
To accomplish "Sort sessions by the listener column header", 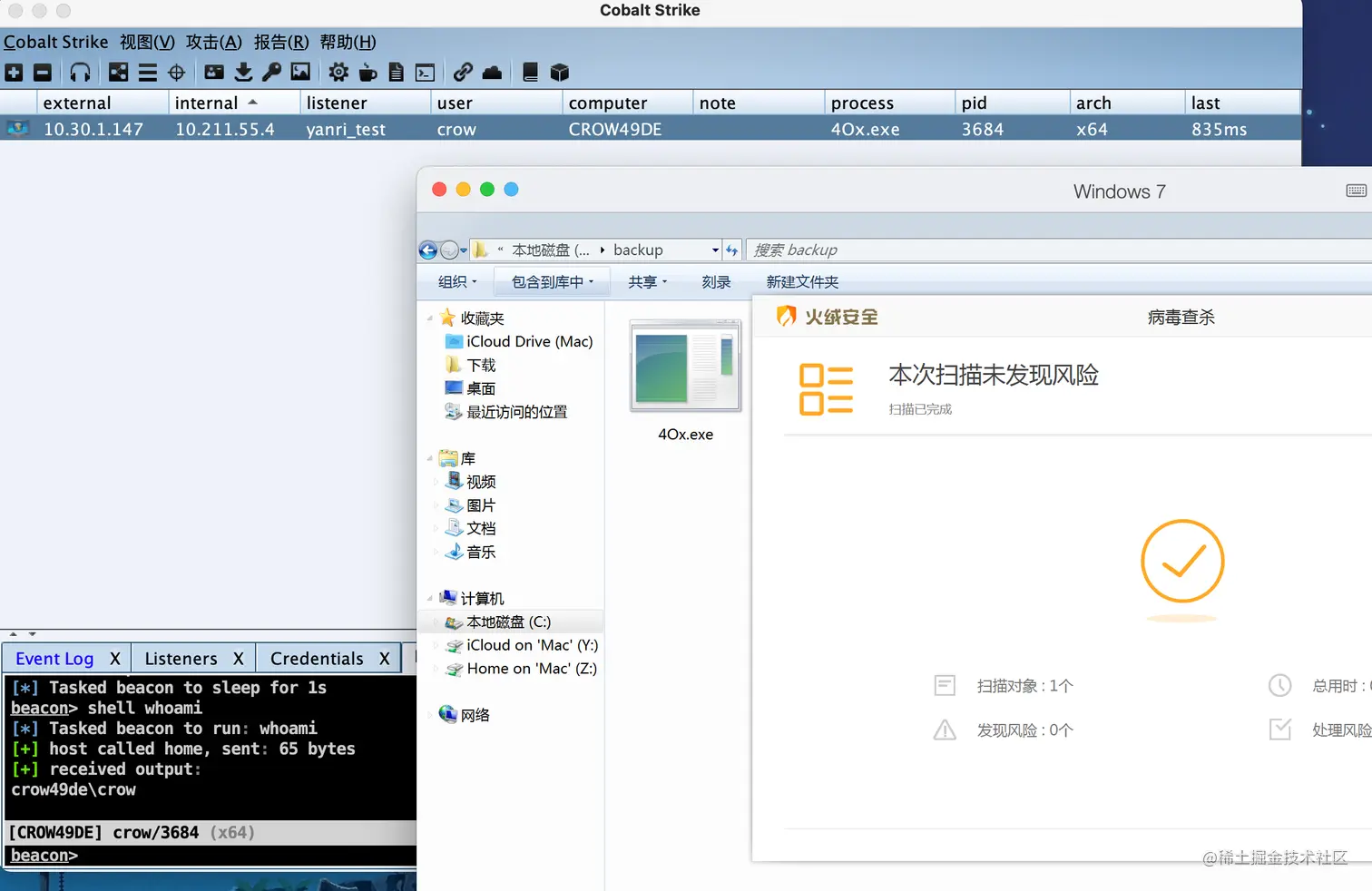I will pyautogui.click(x=365, y=103).
